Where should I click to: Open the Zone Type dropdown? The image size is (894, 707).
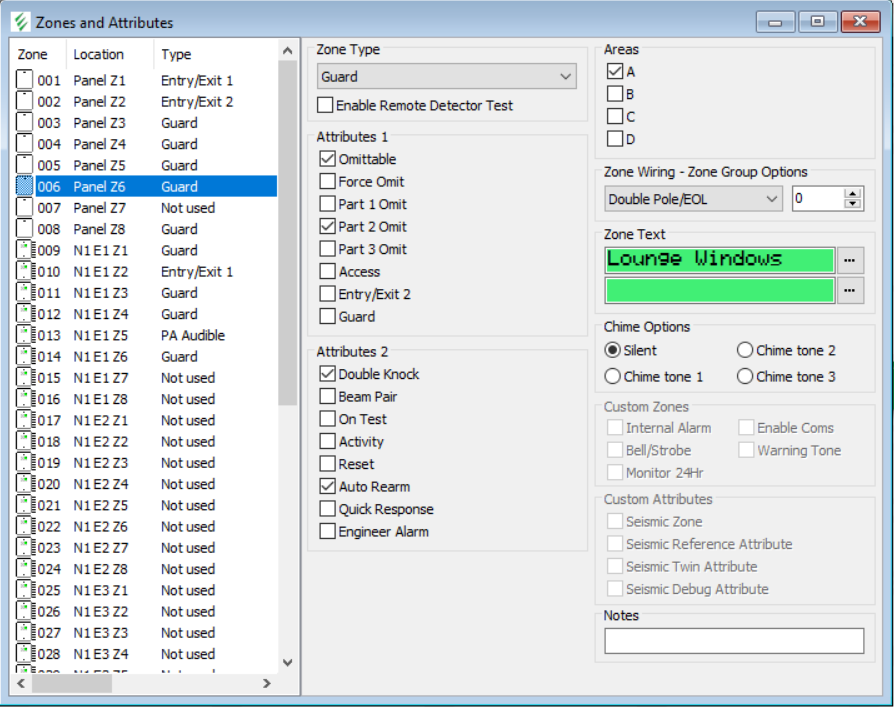pyautogui.click(x=566, y=77)
